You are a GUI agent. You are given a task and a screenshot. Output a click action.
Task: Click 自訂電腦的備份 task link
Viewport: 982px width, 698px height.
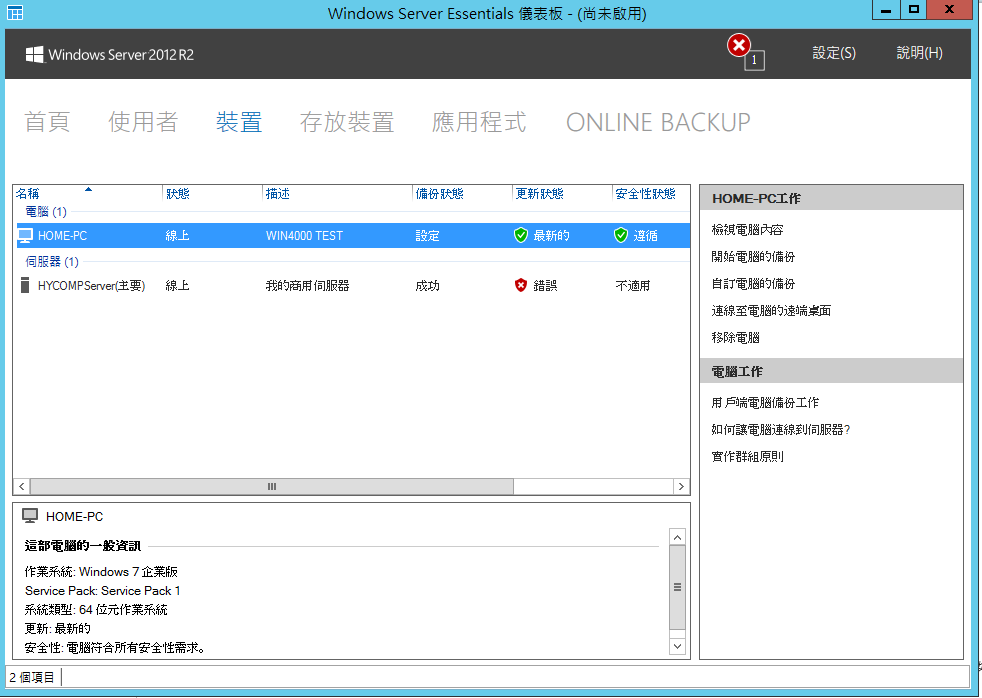(753, 284)
